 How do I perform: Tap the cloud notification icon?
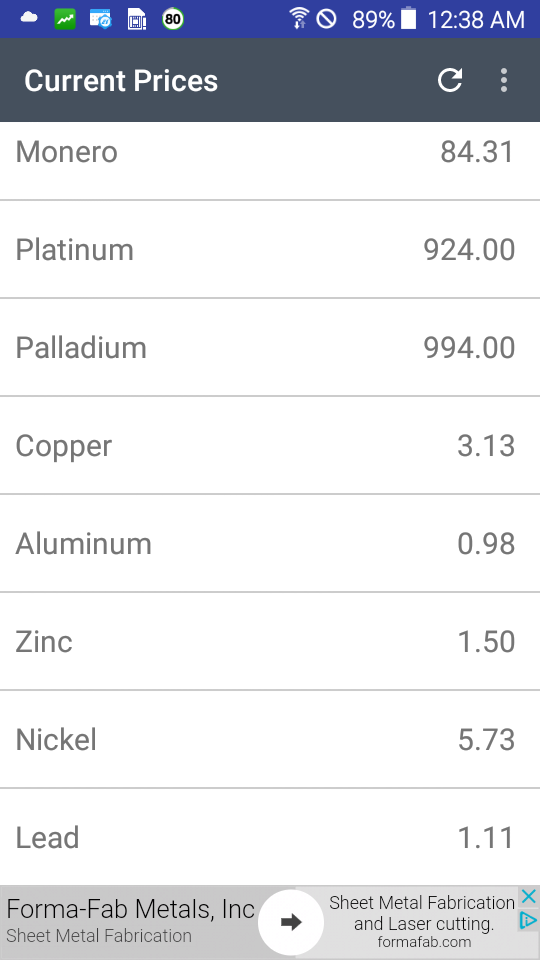[29, 18]
